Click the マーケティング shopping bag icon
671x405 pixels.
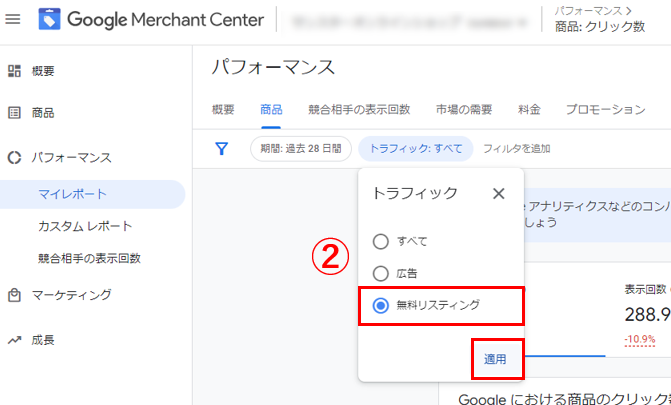14,295
